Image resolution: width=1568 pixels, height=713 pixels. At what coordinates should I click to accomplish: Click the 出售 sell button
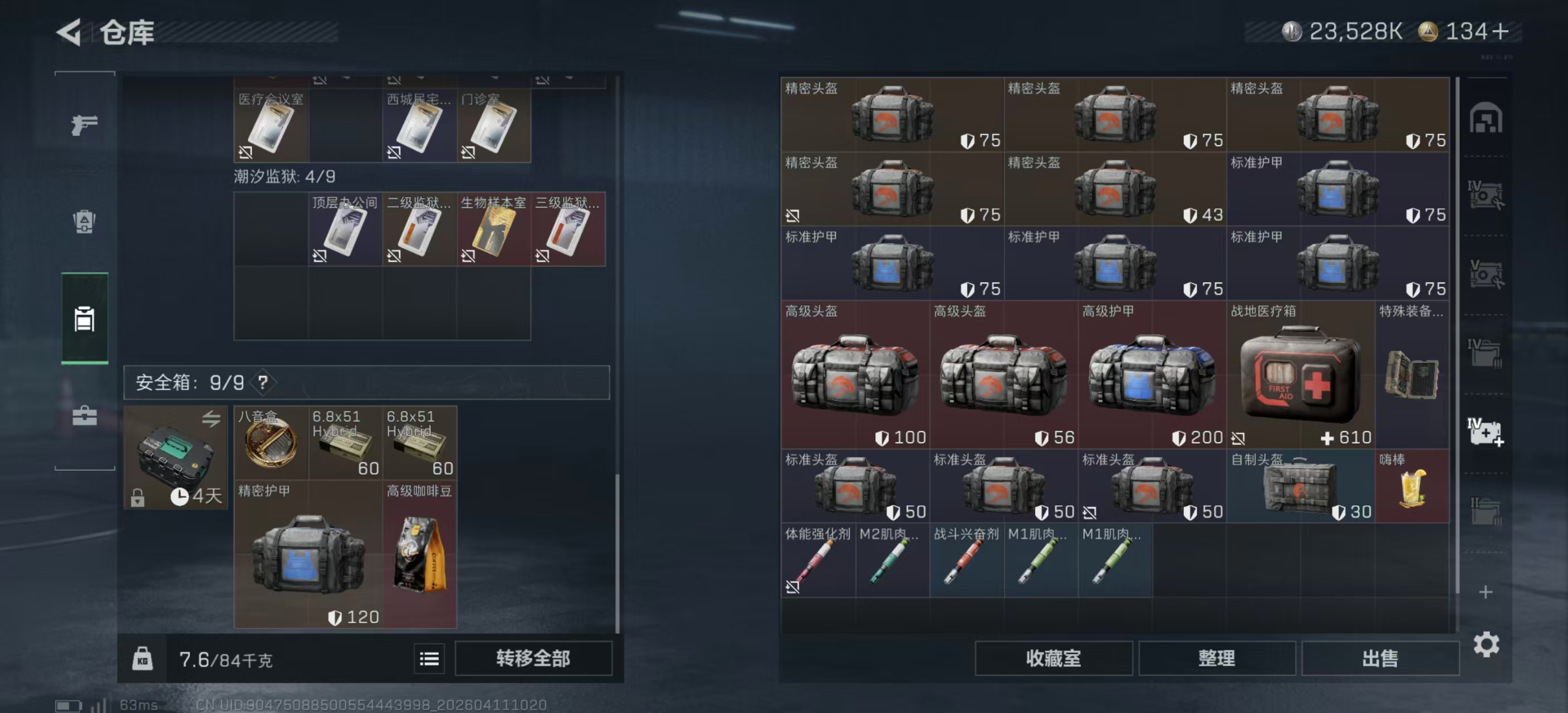(x=1380, y=658)
